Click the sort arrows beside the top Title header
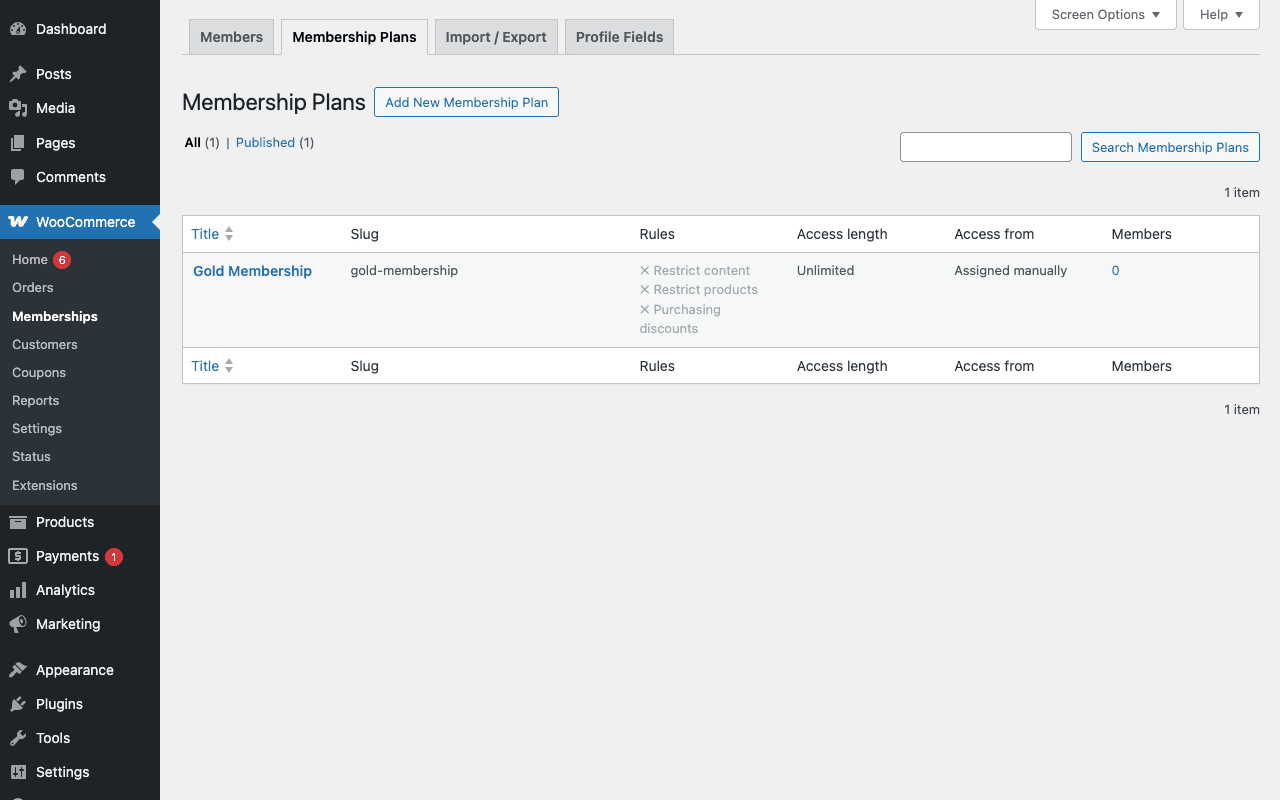 (x=229, y=234)
